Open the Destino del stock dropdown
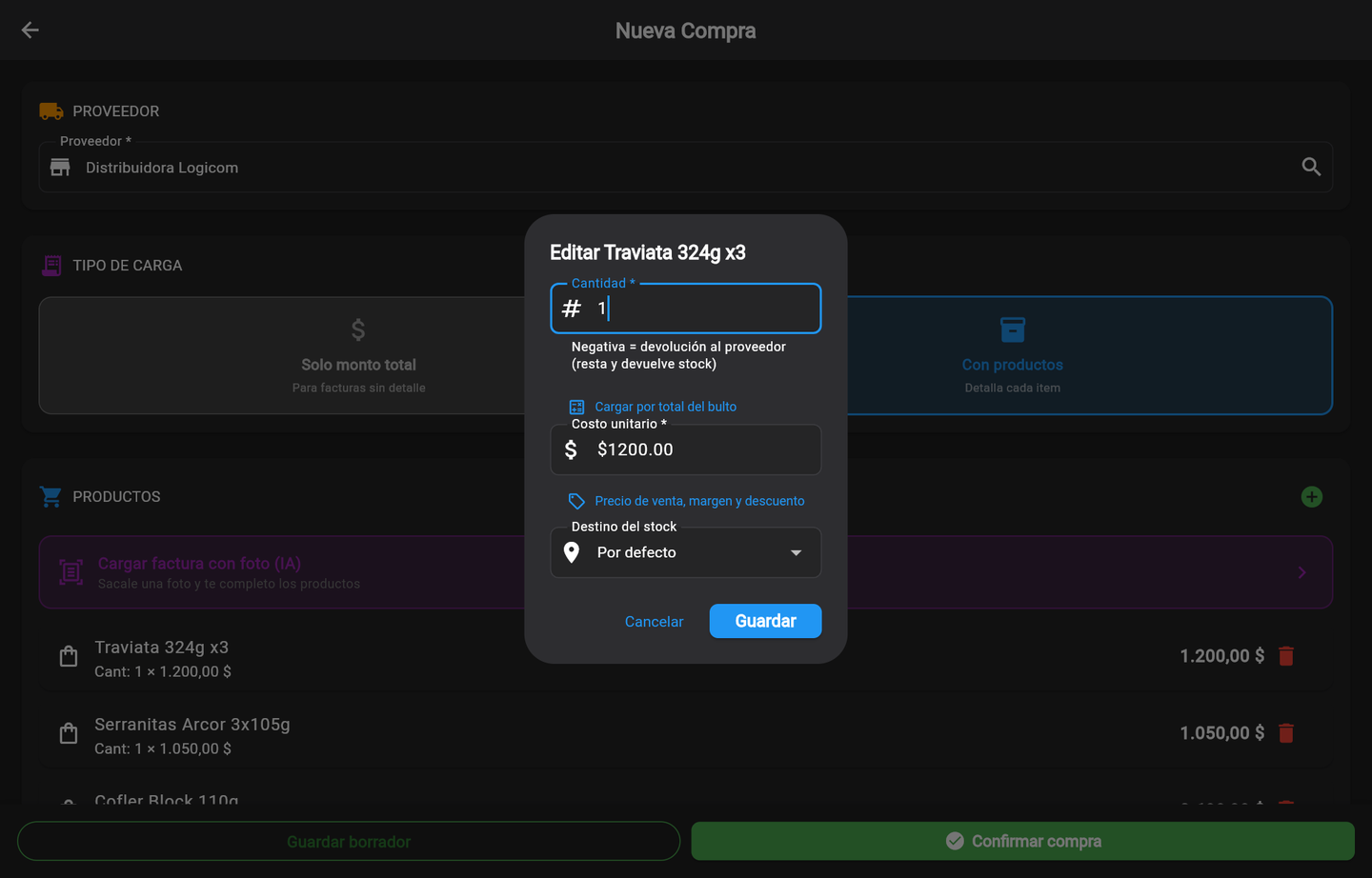This screenshot has width=1372, height=878. point(686,552)
